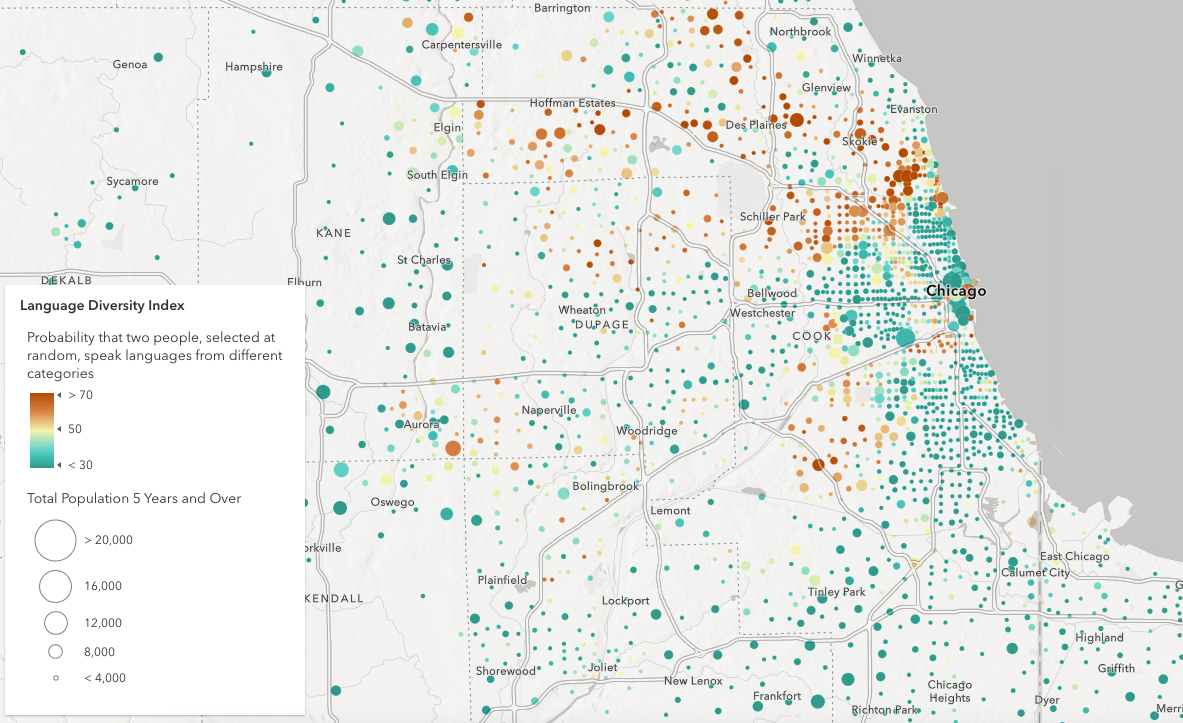Click the 'Oswego' map label
The height and width of the screenshot is (723, 1183).
[392, 502]
